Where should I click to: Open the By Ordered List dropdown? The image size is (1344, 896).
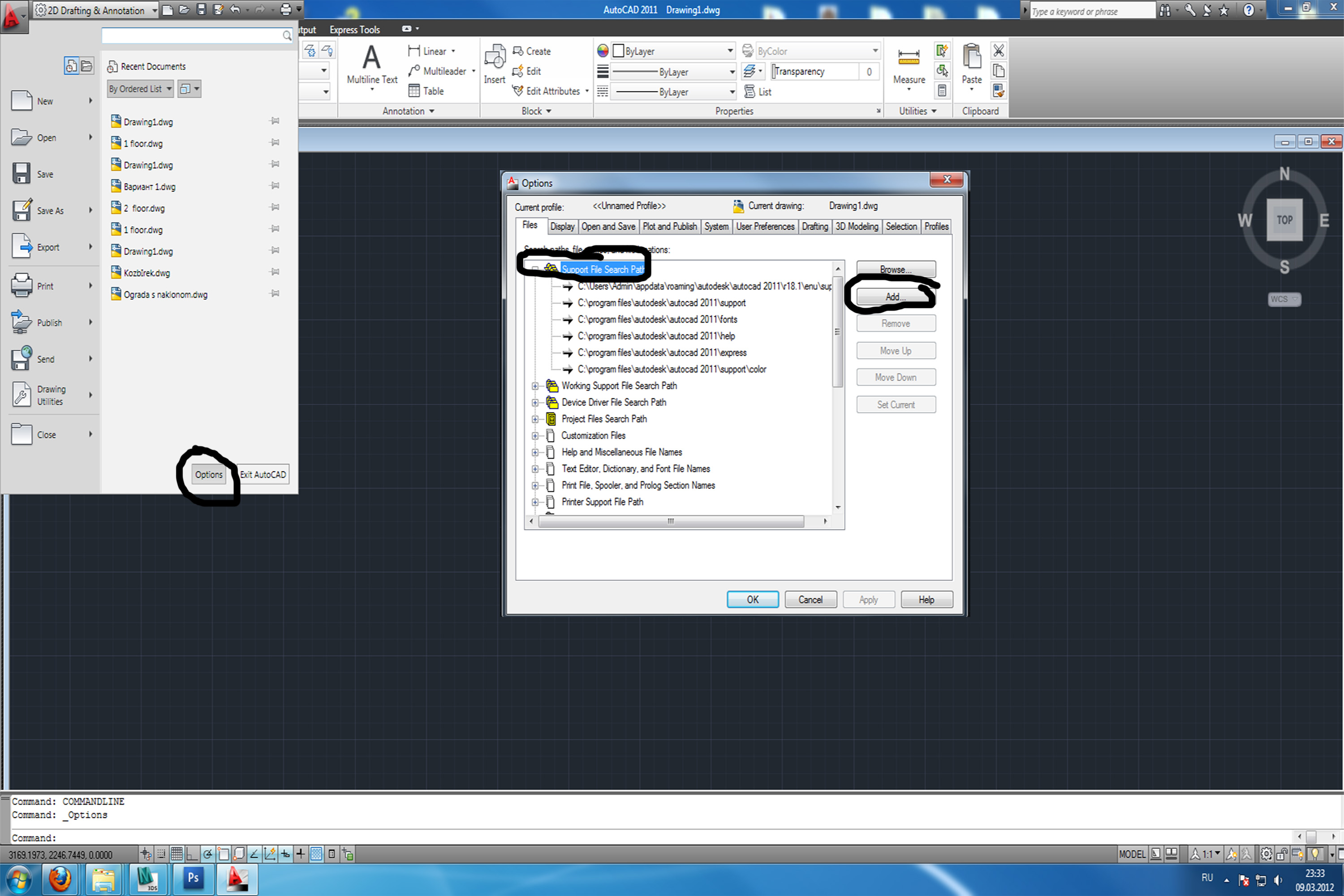tap(140, 89)
